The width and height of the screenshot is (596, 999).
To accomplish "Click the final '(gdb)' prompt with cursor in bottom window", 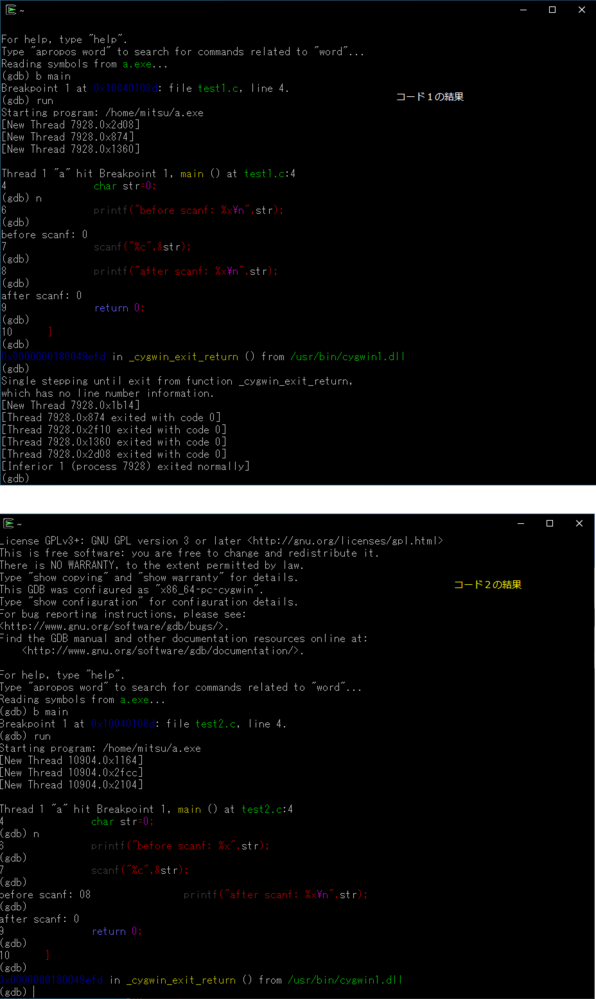I will pos(14,993).
